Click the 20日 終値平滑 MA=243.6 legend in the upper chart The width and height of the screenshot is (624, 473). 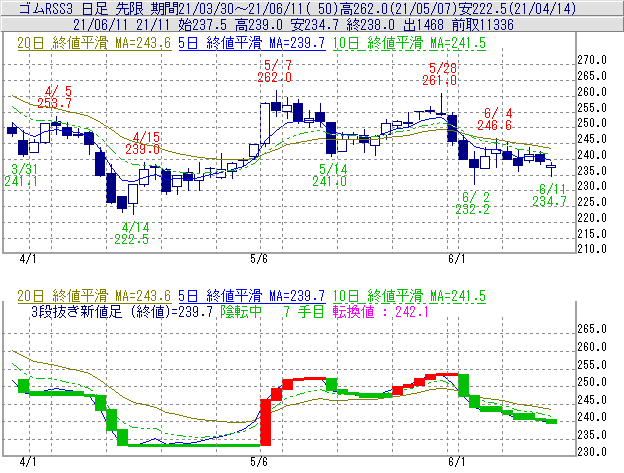click(94, 43)
